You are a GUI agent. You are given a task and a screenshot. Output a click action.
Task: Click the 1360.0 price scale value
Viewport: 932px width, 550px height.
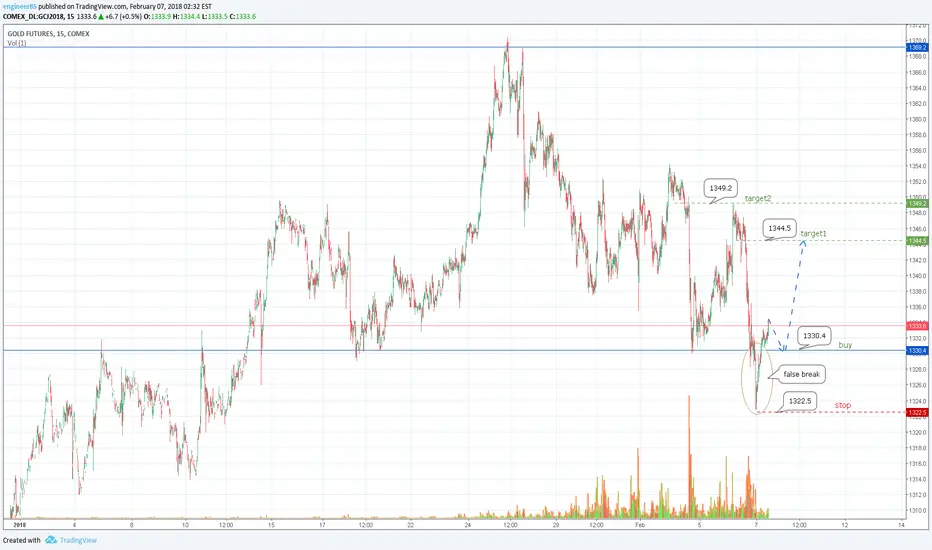tap(917, 120)
